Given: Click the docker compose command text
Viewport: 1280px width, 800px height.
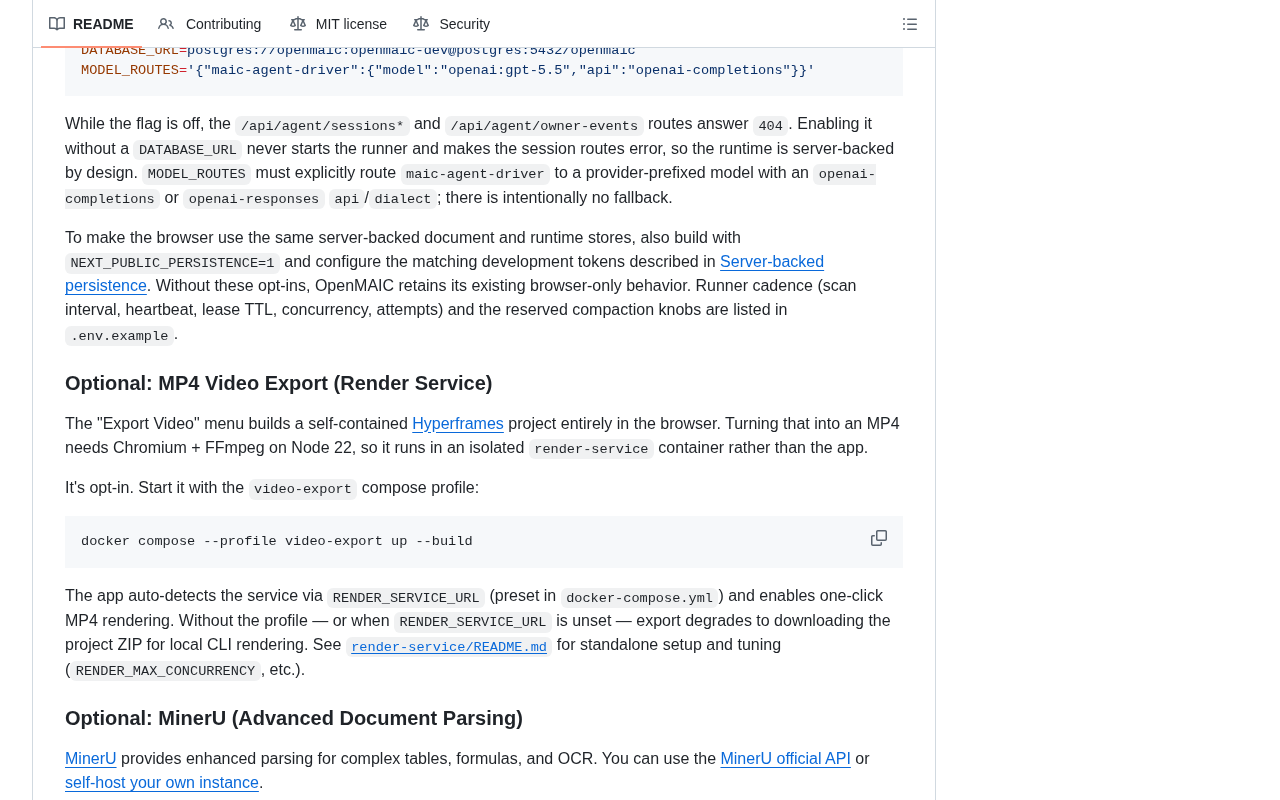Looking at the screenshot, I should 277,542.
